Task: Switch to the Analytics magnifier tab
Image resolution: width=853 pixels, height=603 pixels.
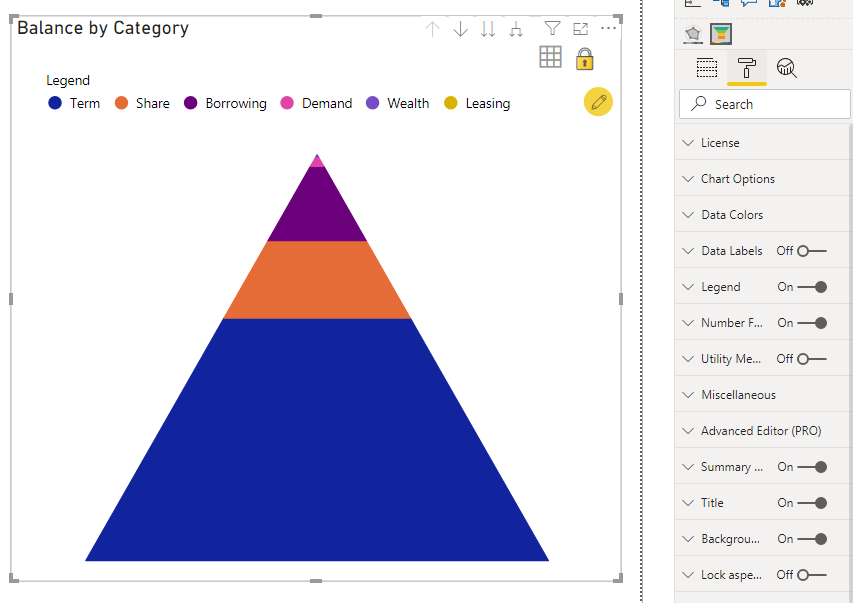Action: tap(787, 68)
